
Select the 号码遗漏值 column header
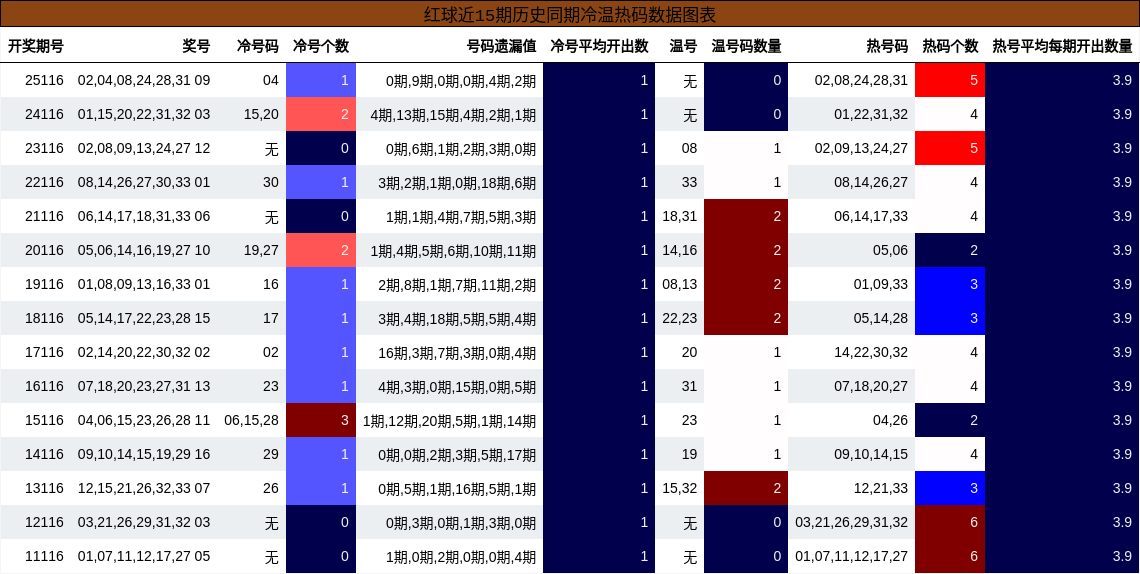click(x=502, y=47)
